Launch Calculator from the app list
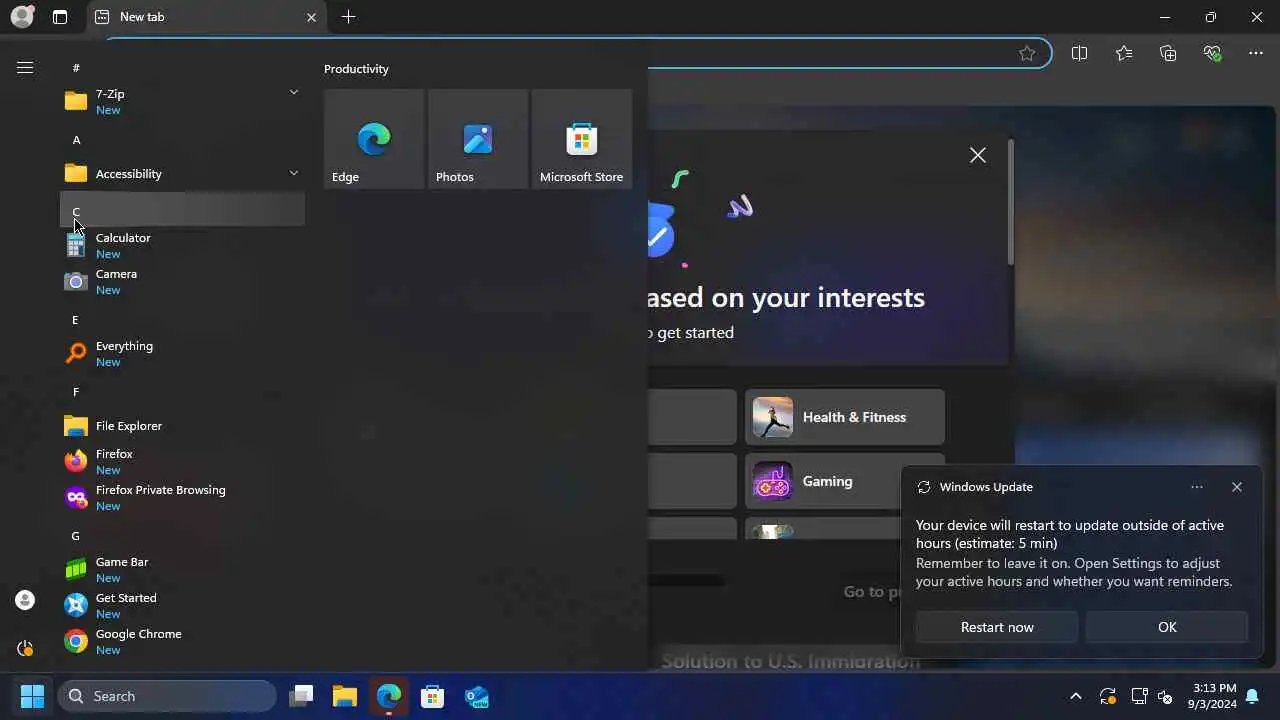Screen dimensions: 1280x720 point(182,245)
